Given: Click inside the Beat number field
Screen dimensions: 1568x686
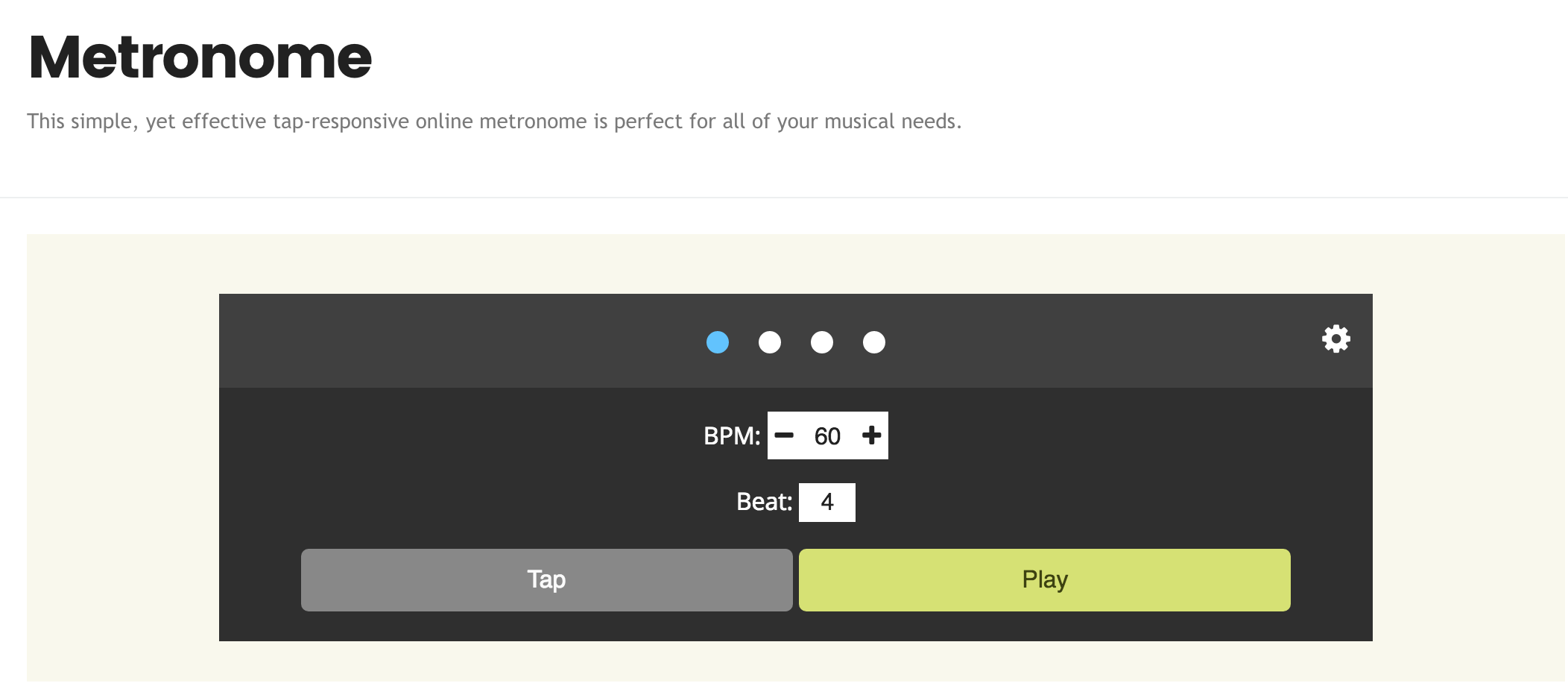Looking at the screenshot, I should pos(827,502).
